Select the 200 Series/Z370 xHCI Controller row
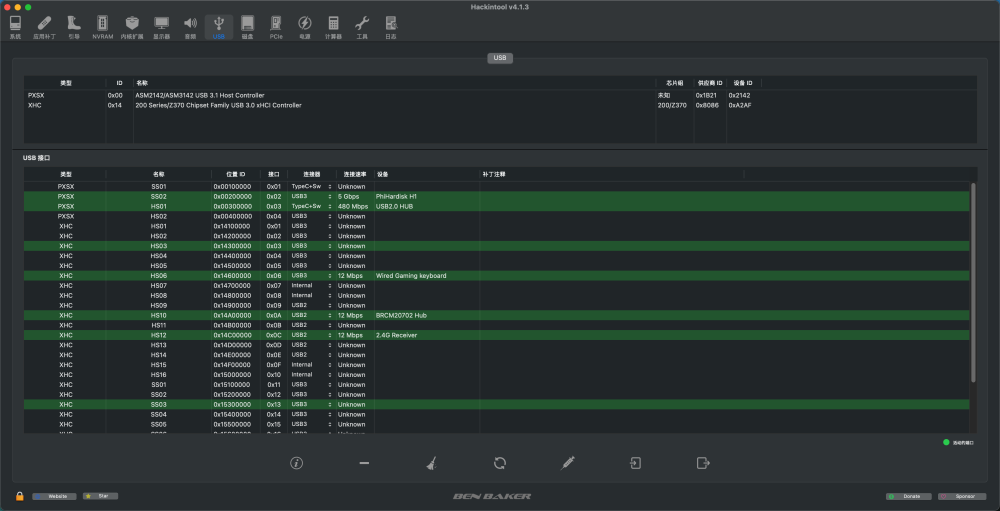Viewport: 1000px width, 511px height. 500,105
